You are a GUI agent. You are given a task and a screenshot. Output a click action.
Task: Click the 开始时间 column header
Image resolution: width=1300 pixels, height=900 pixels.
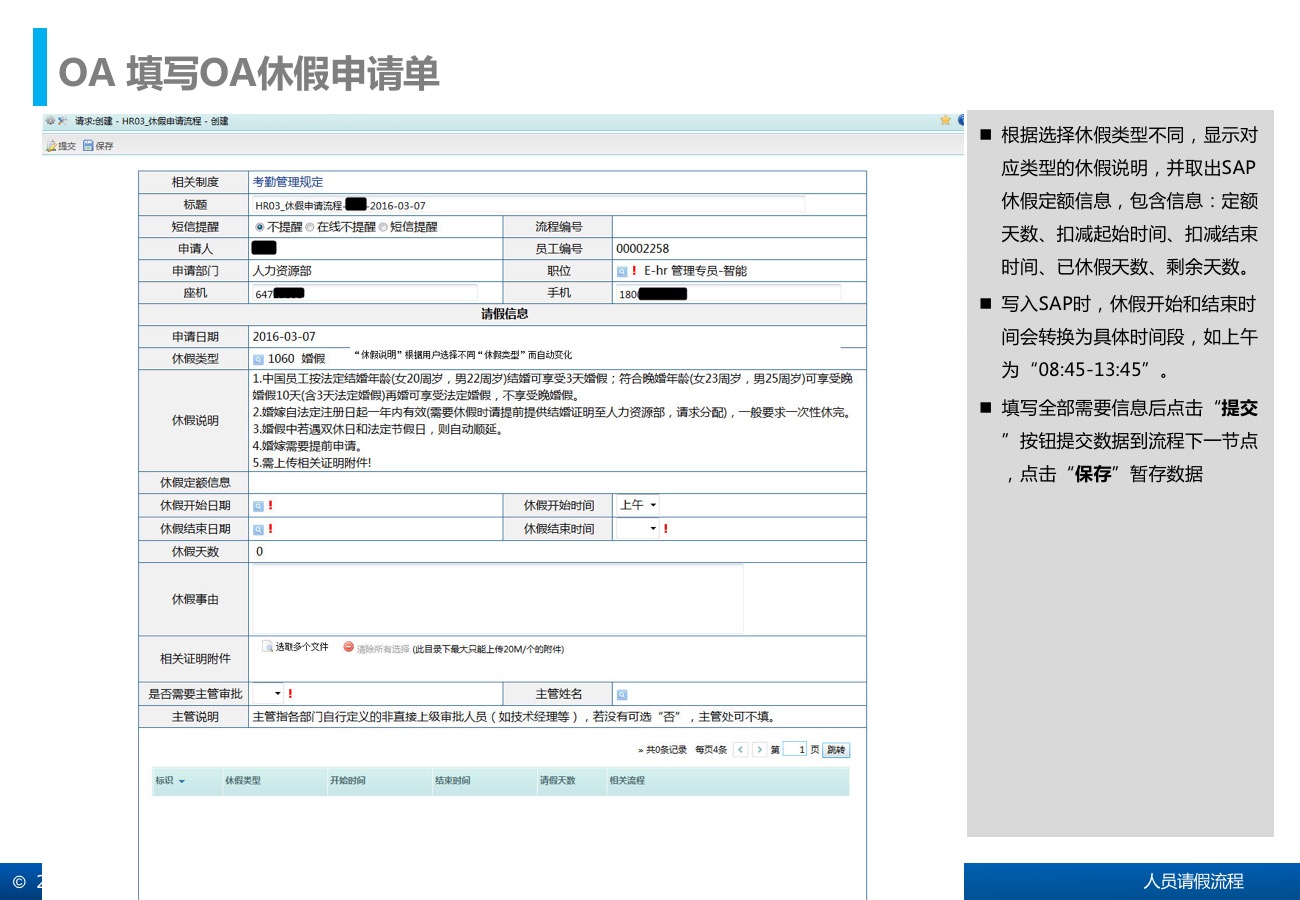click(347, 781)
